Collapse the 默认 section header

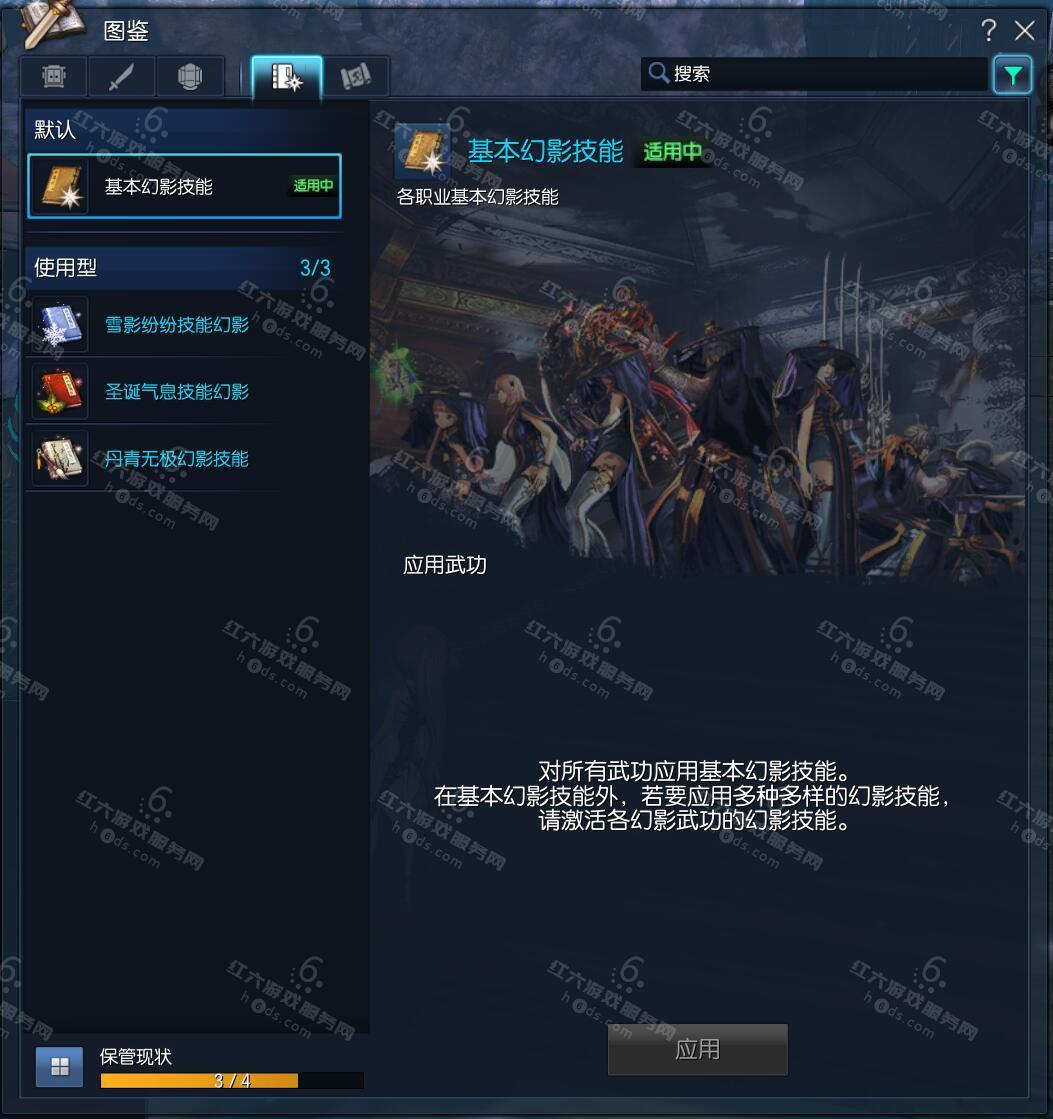pyautogui.click(x=184, y=129)
